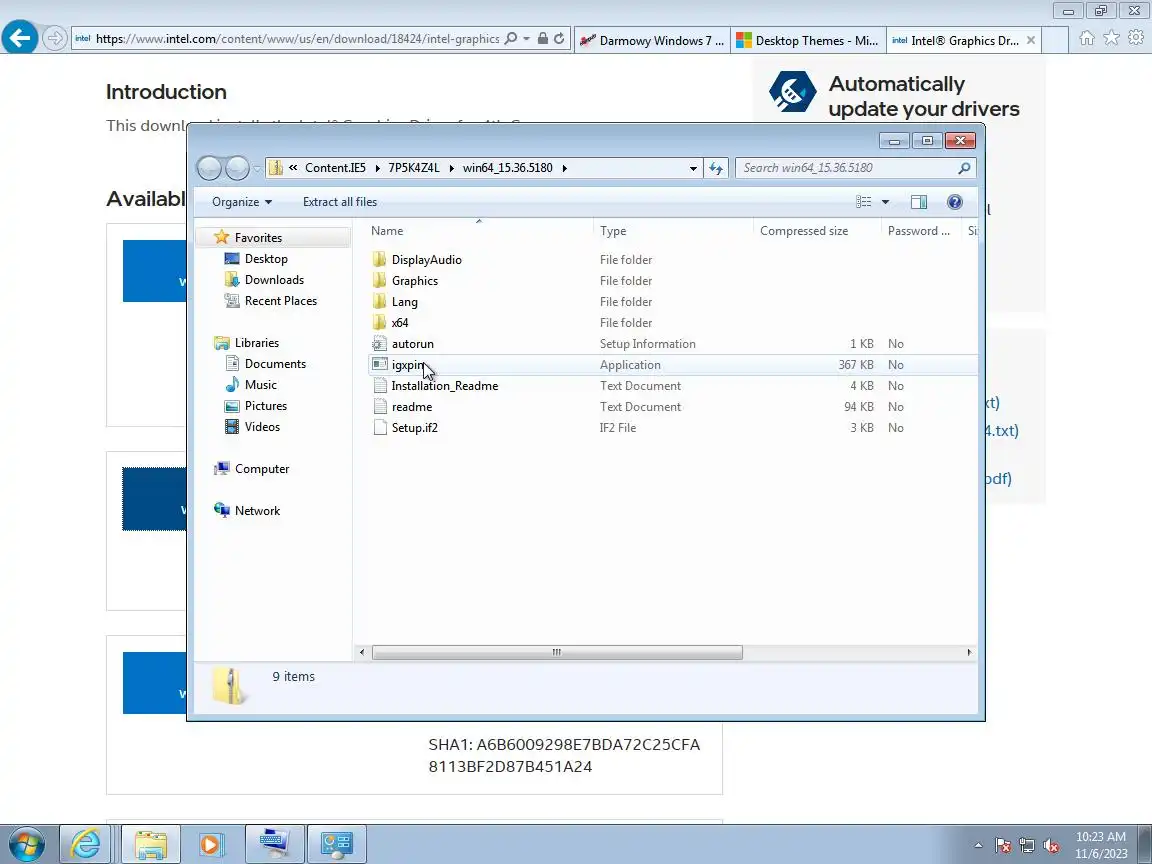This screenshot has height=864, width=1152.
Task: Open the view options dropdown arrow
Action: click(x=885, y=202)
